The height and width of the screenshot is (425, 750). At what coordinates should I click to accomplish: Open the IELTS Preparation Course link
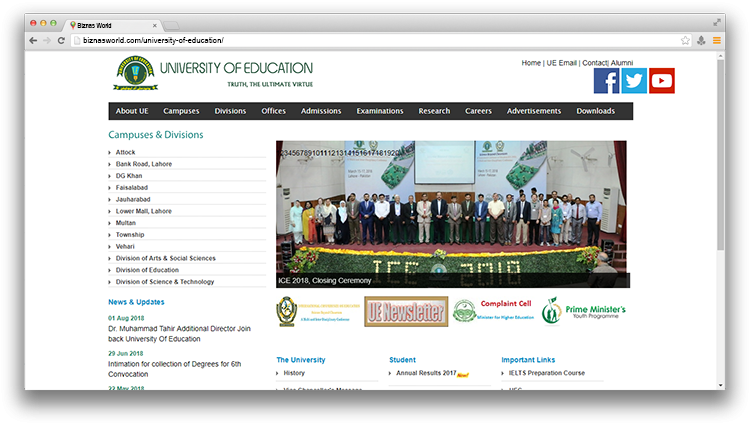pos(547,373)
